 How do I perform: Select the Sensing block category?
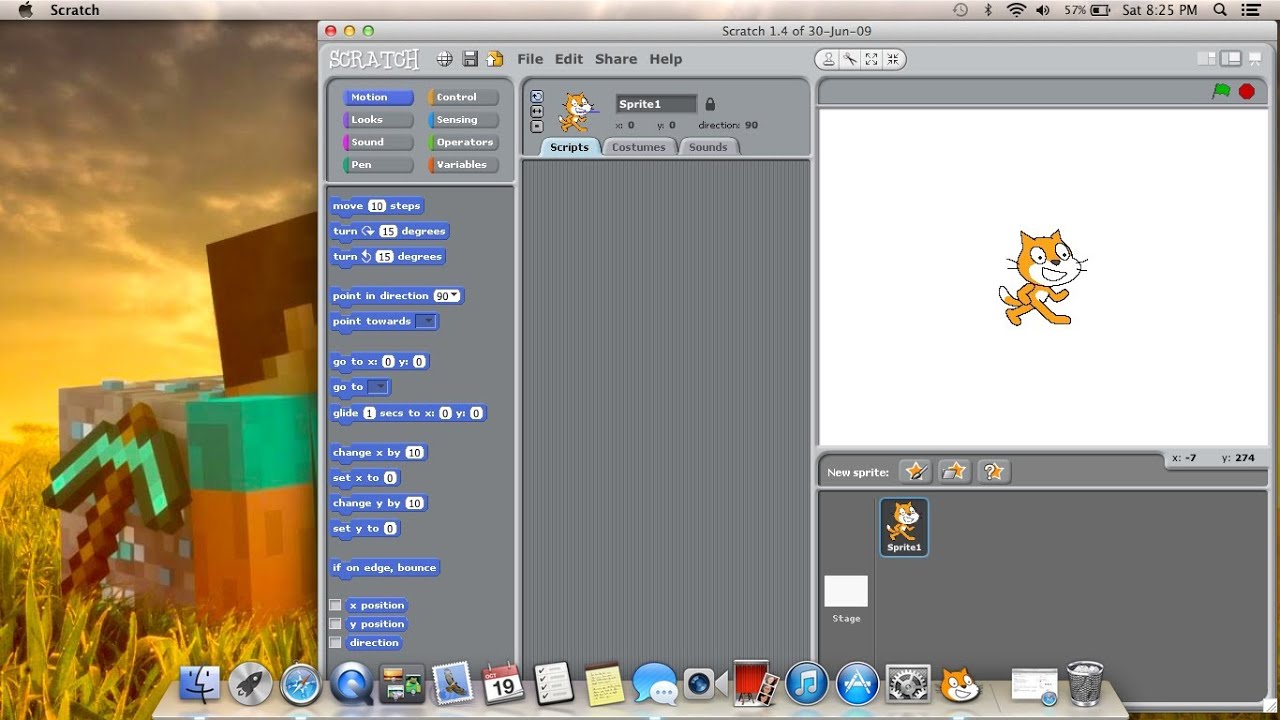pyautogui.click(x=463, y=120)
